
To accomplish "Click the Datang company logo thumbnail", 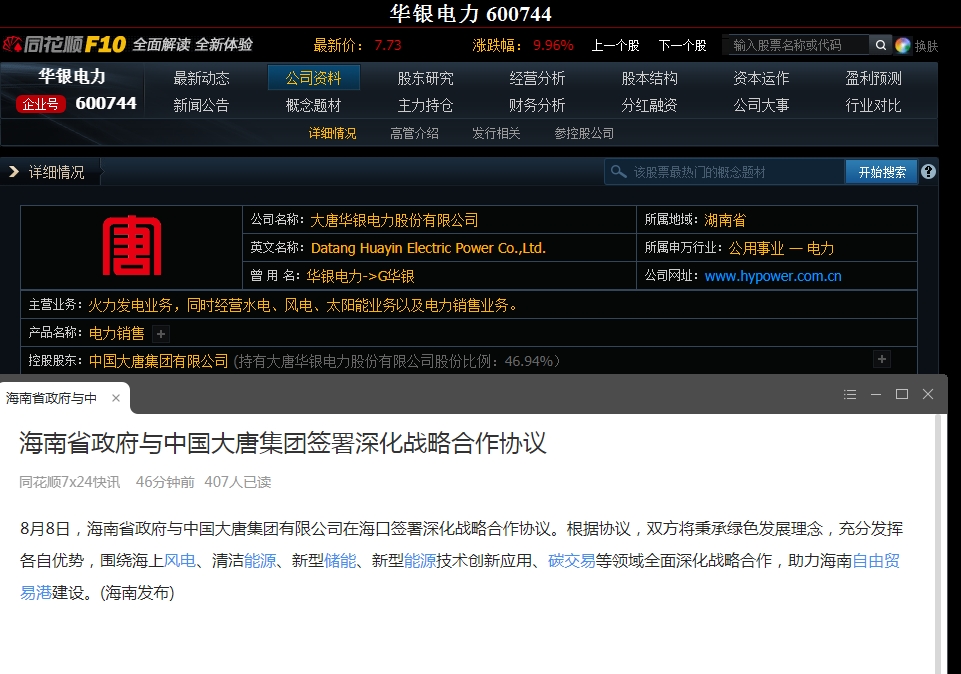I will pos(132,246).
